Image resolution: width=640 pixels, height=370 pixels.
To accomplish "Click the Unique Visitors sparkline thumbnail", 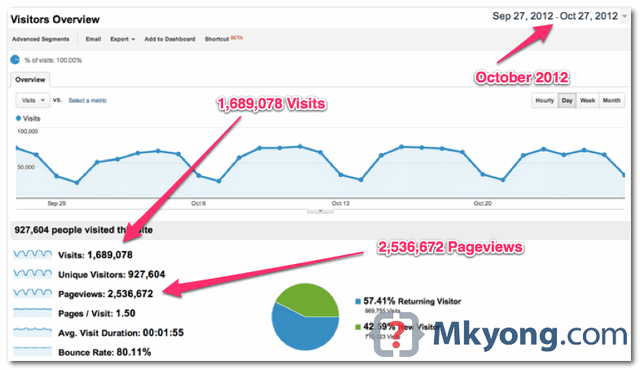I will [32, 274].
